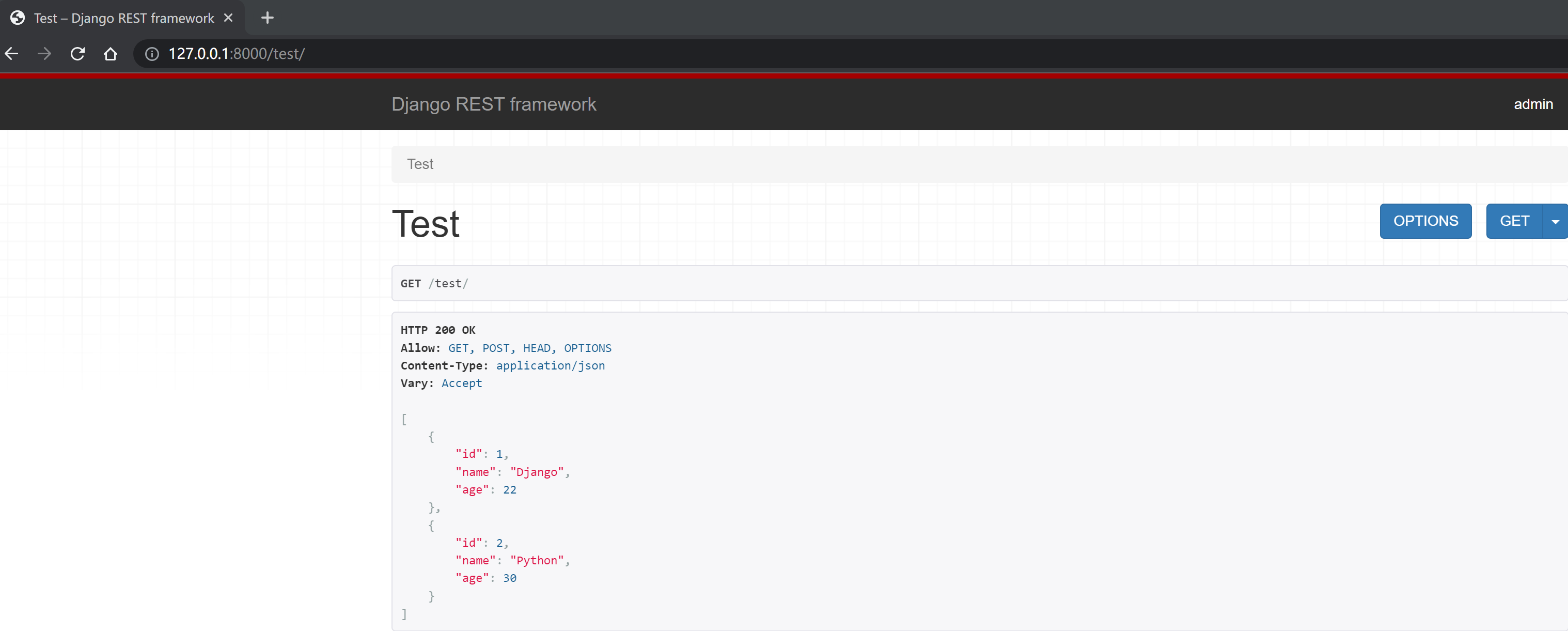1568x631 pixels.
Task: Reload the page with refresh icon
Action: [77, 54]
